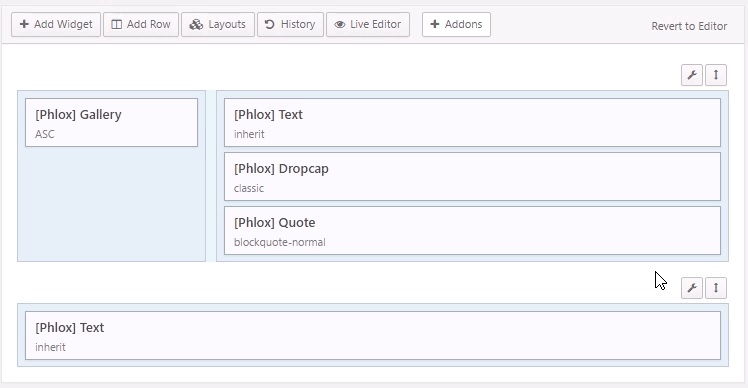This screenshot has height=388, width=748.
Task: Select the [Phlox] Dropcap widget
Action: coord(472,177)
